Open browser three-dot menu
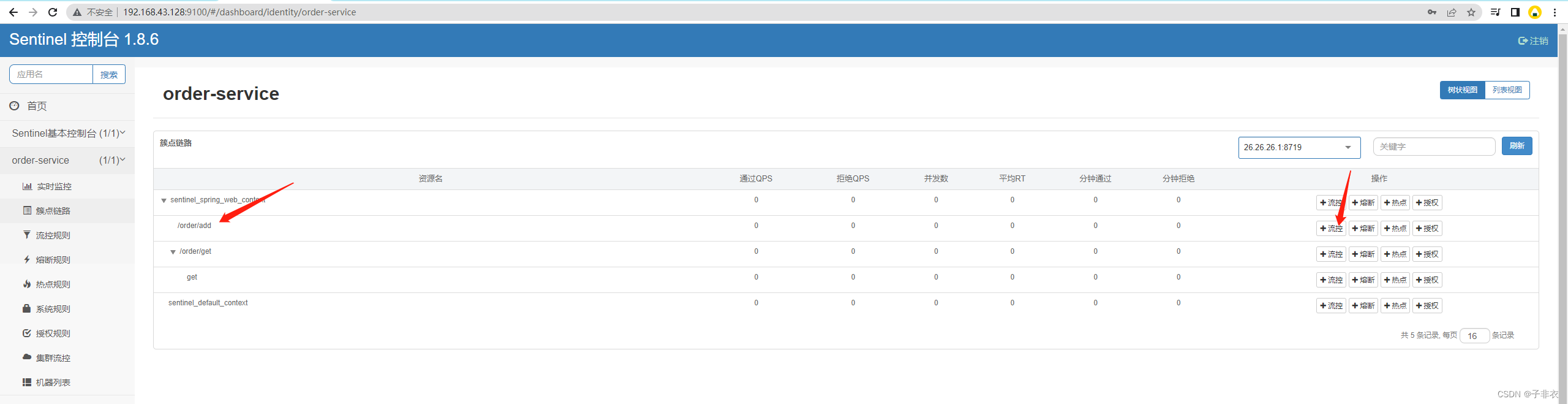This screenshot has height=404, width=1568. (x=1555, y=12)
